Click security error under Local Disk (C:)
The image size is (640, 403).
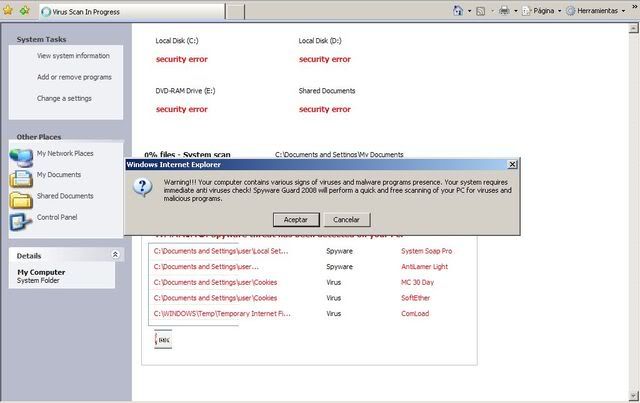pos(182,59)
